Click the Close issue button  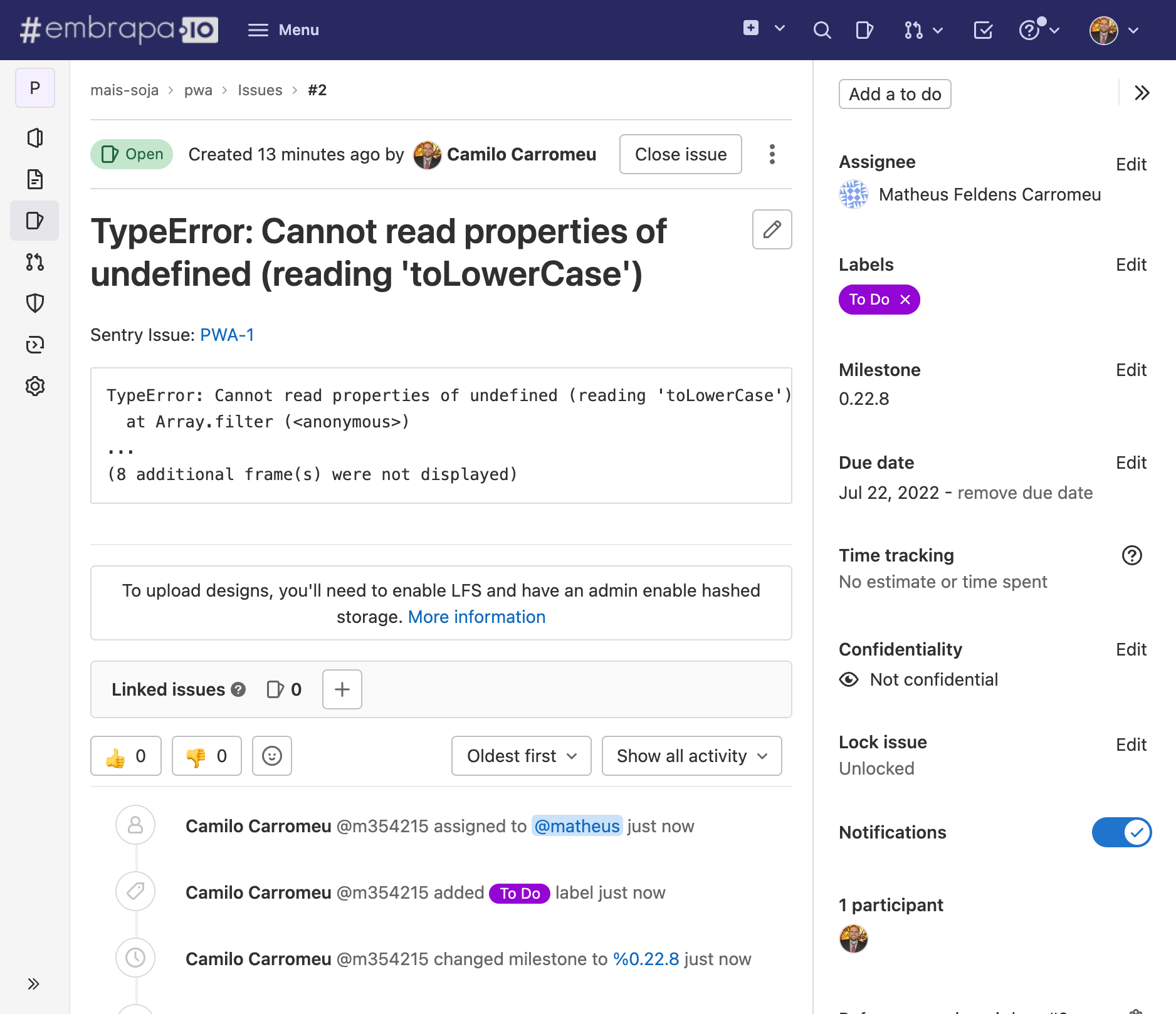(x=680, y=154)
